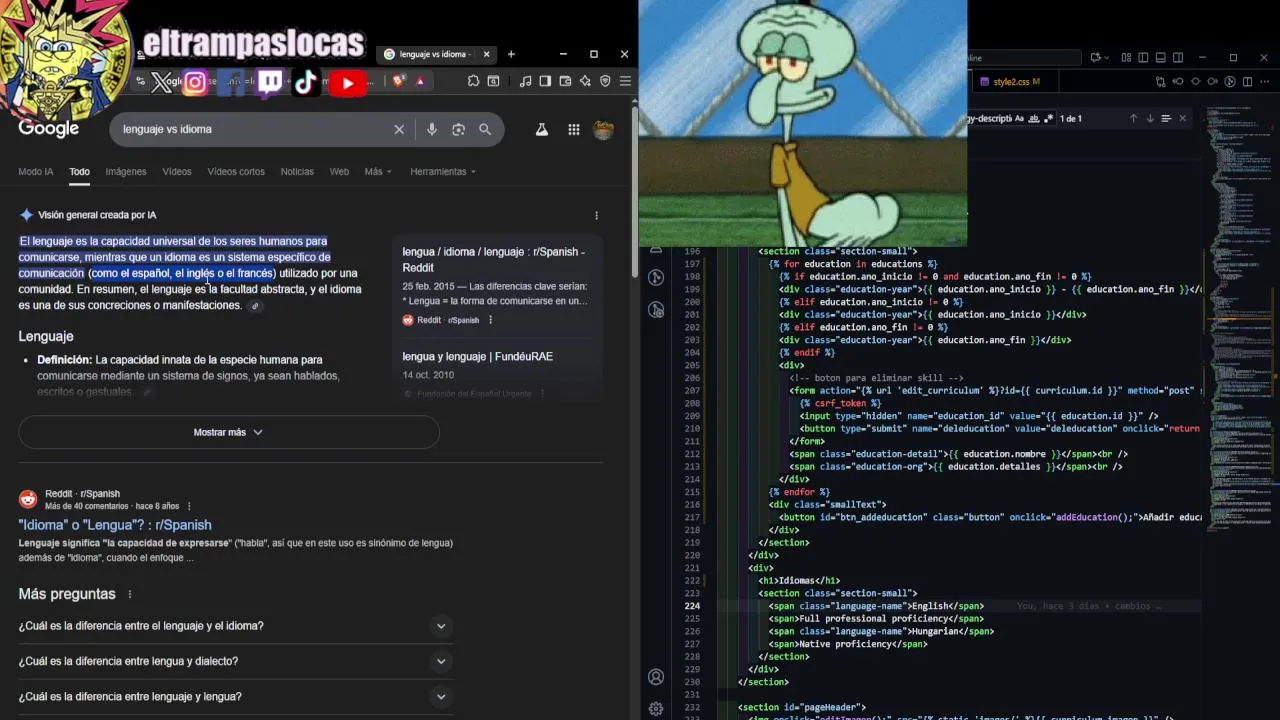Go to previous find match arrow

click(1133, 118)
